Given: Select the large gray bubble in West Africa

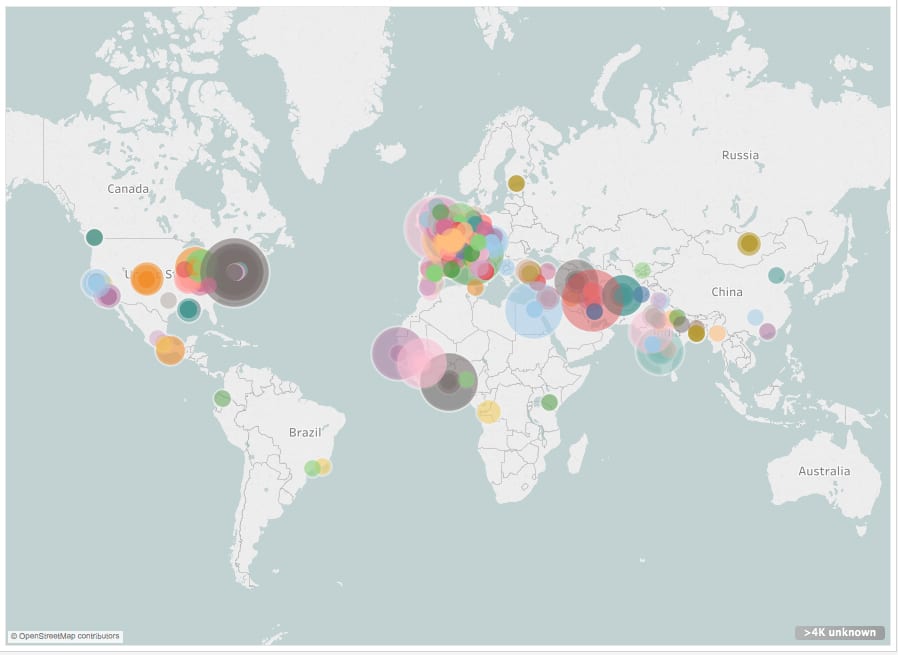Looking at the screenshot, I should (447, 382).
